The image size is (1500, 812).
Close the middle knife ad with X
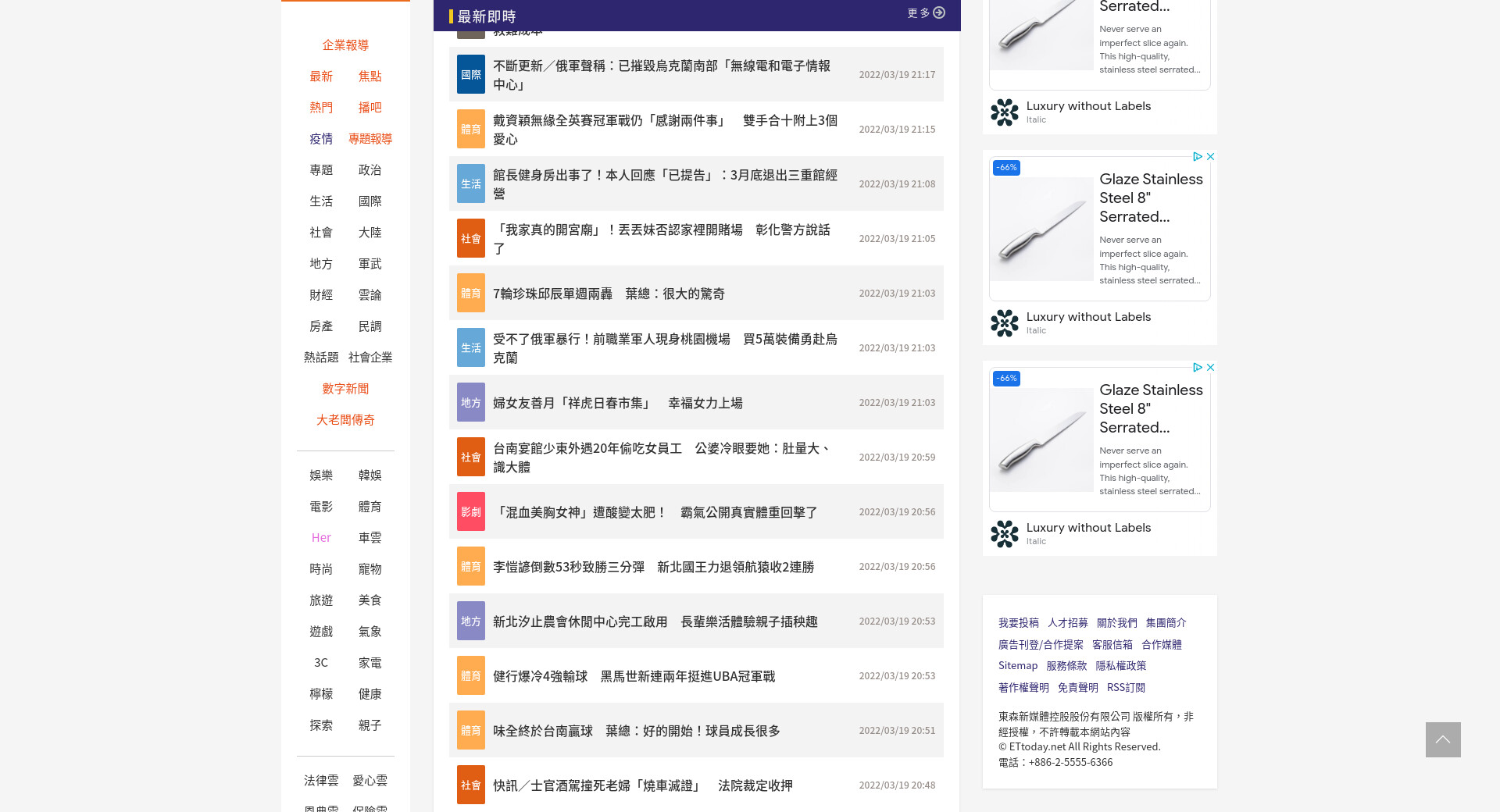1210,157
